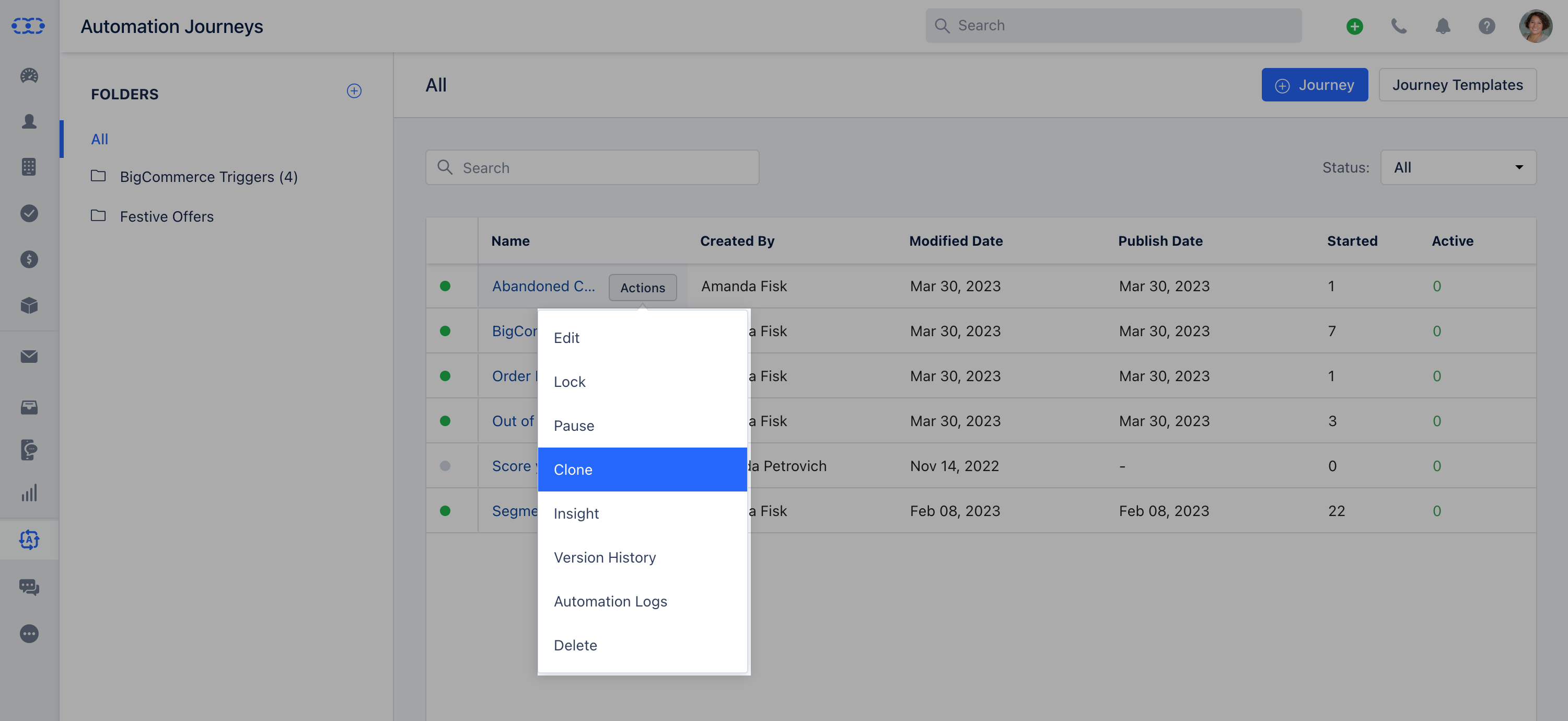Image resolution: width=1568 pixels, height=721 pixels.
Task: Open the products box icon in sidebar
Action: pos(29,305)
